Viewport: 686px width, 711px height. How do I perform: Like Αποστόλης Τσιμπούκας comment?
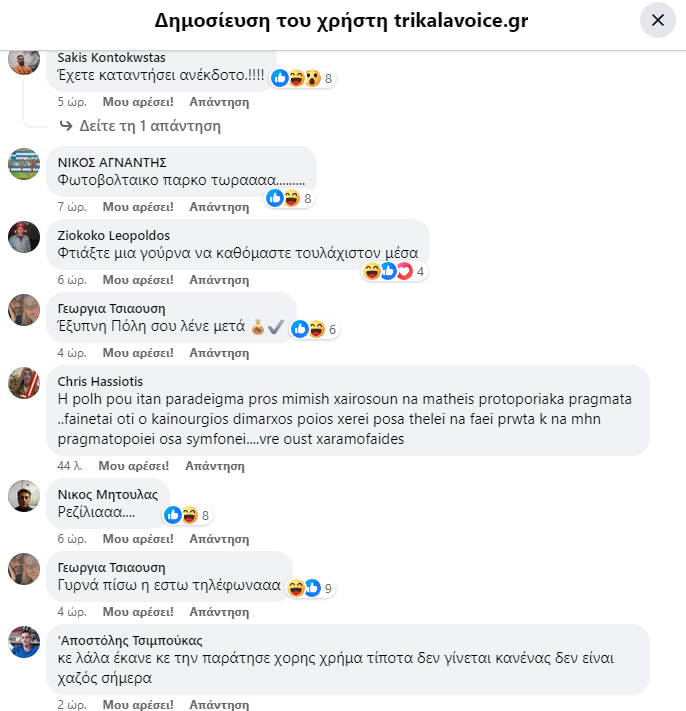pyautogui.click(x=138, y=704)
